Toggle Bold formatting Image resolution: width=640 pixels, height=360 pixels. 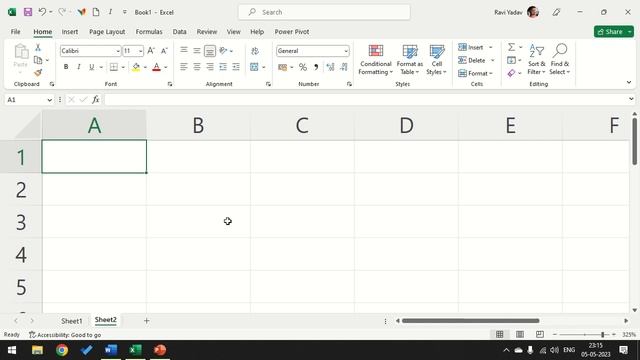tap(66, 67)
